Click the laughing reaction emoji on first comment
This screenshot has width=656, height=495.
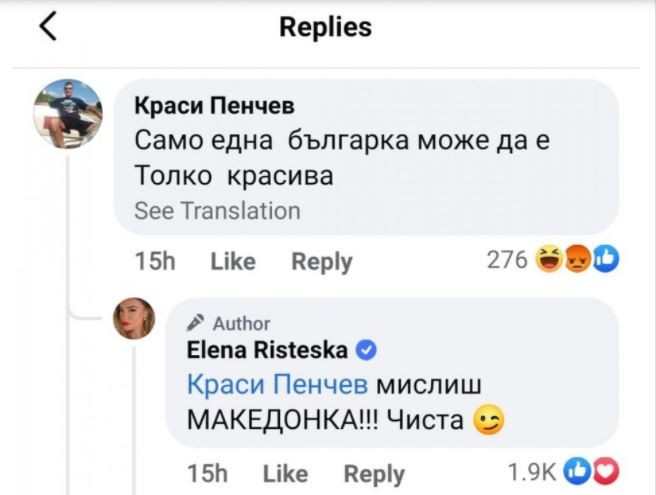click(x=549, y=261)
